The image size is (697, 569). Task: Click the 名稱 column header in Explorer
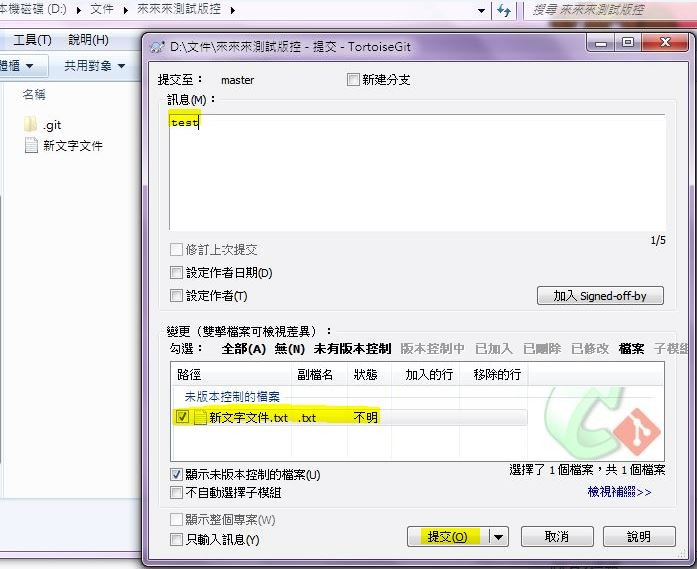[x=34, y=94]
